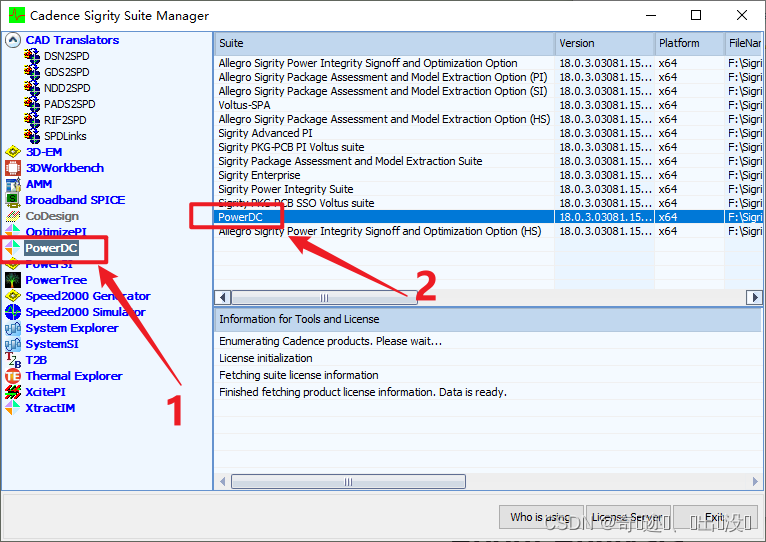
Task: Click the SPDLinks icon
Action: pyautogui.click(x=32, y=136)
